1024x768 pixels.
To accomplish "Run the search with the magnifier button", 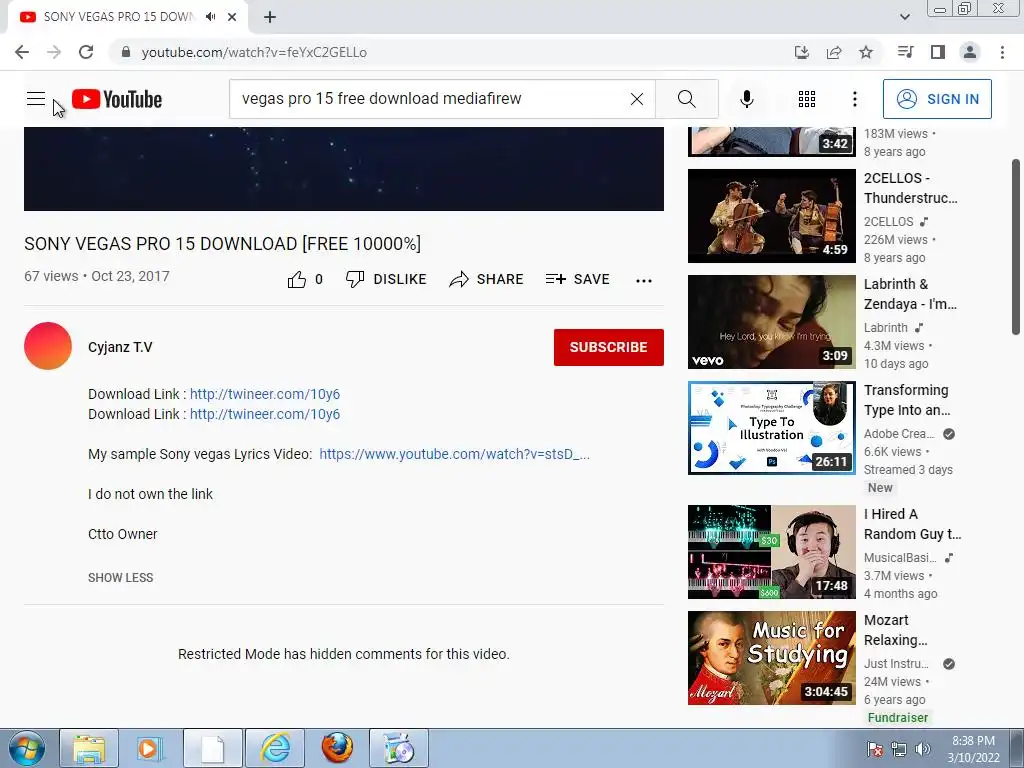I will pos(687,99).
